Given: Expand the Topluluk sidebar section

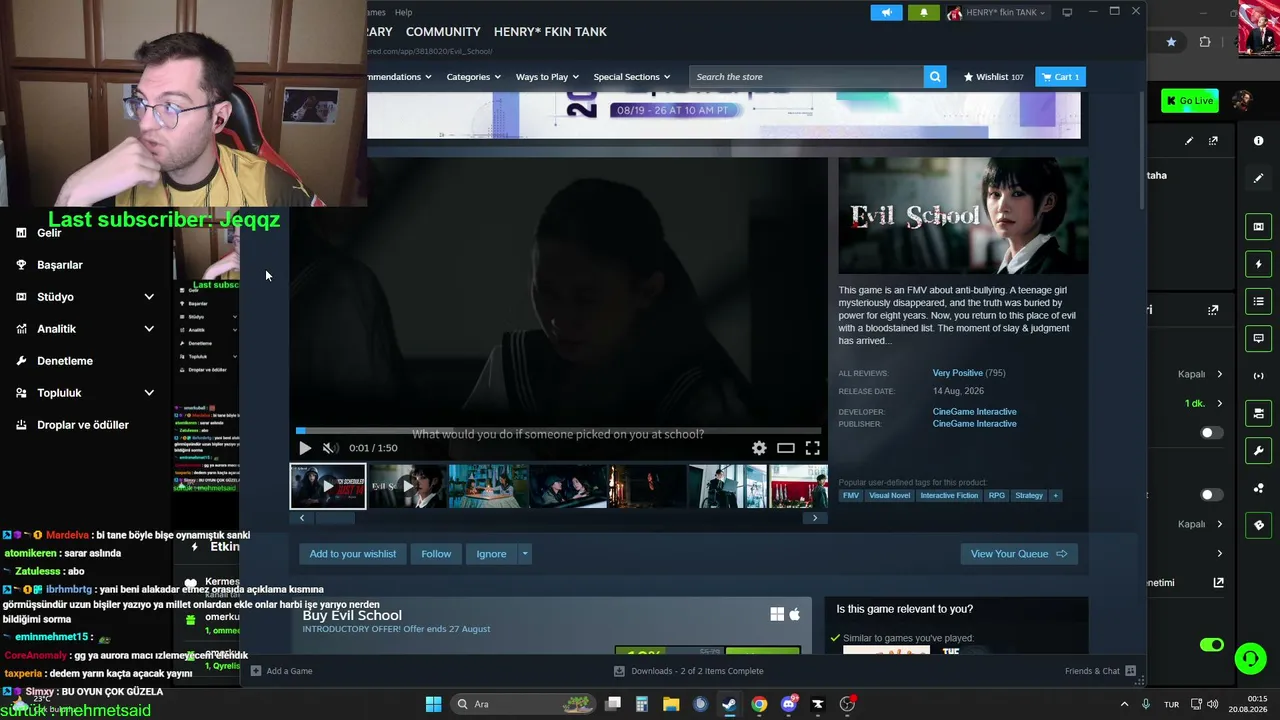Looking at the screenshot, I should [x=149, y=393].
